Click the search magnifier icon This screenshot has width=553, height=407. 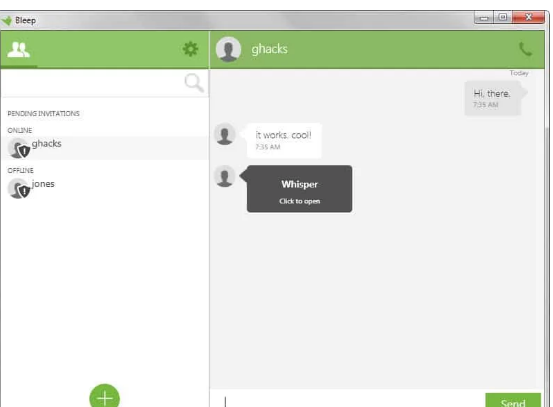[x=194, y=83]
